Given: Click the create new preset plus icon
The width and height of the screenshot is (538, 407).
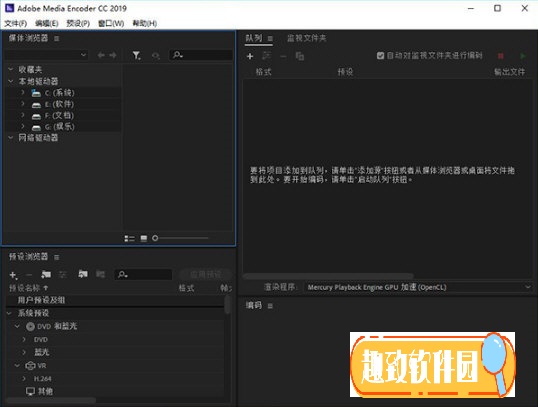Looking at the screenshot, I should [x=13, y=275].
